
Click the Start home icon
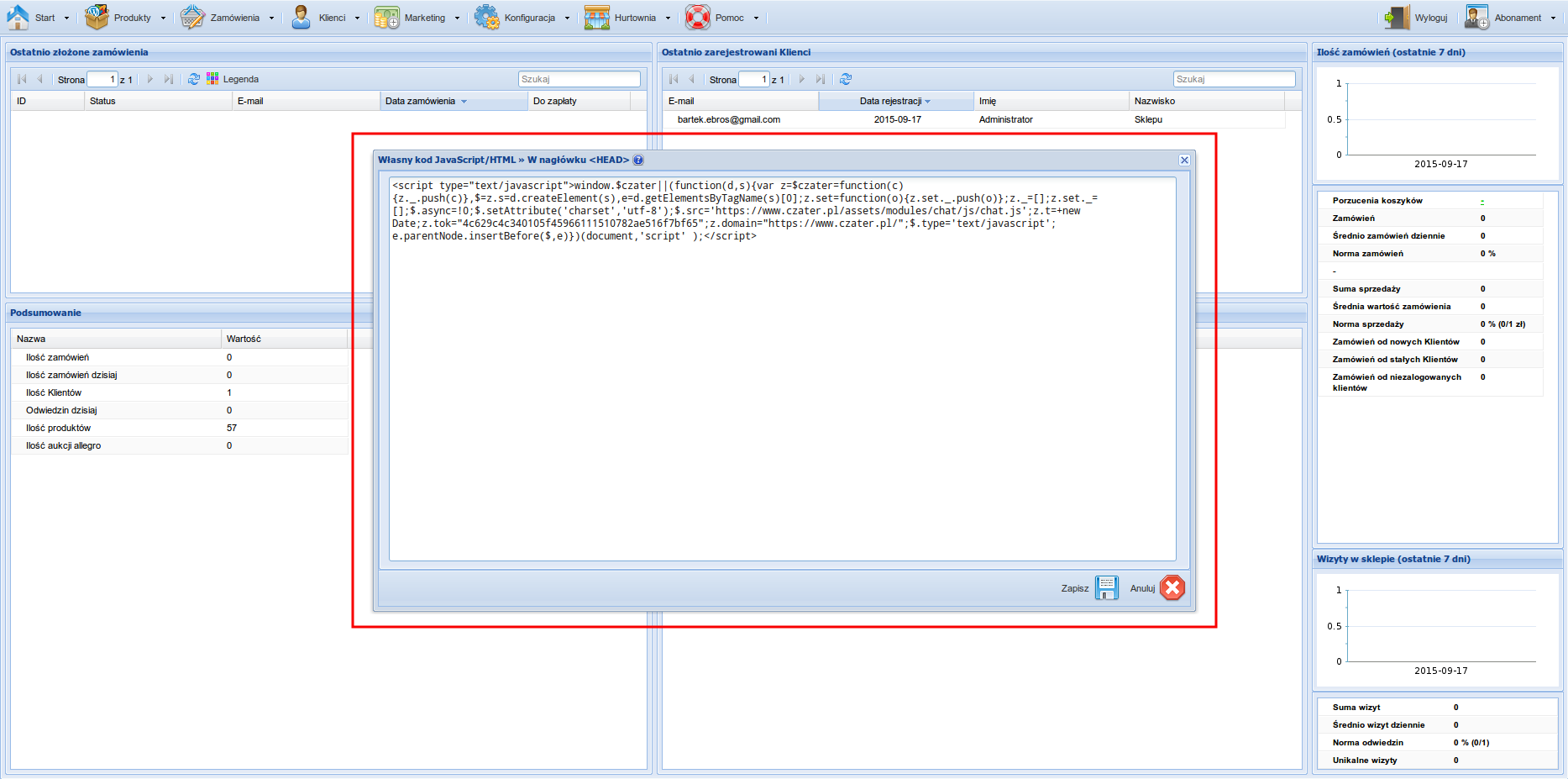click(x=18, y=17)
